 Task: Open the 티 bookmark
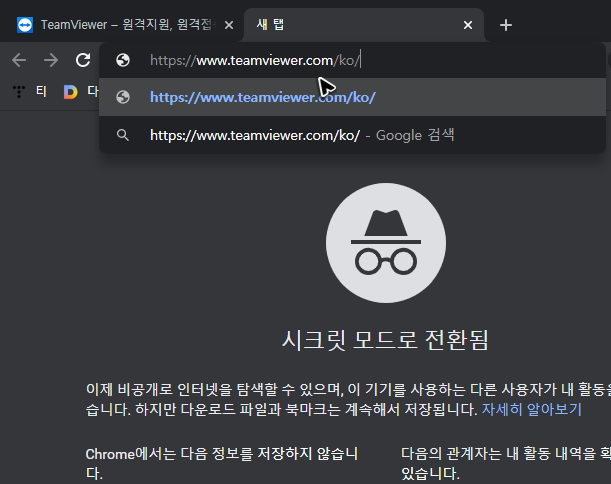tap(41, 91)
